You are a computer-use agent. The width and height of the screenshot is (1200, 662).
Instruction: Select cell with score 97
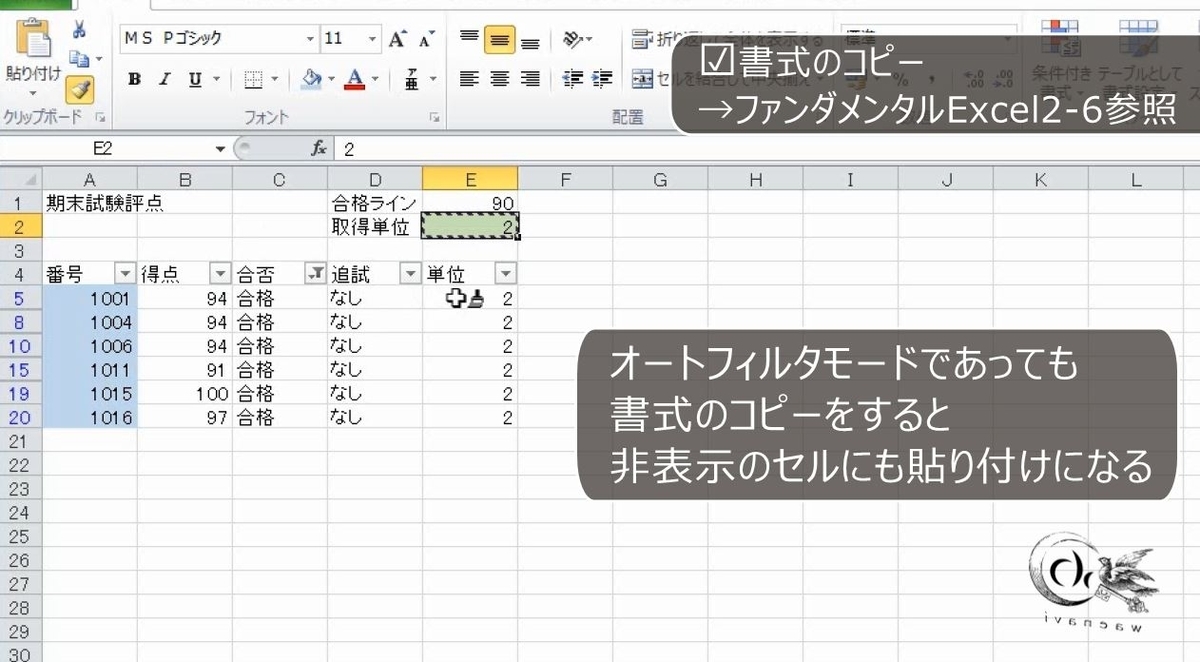(x=185, y=418)
